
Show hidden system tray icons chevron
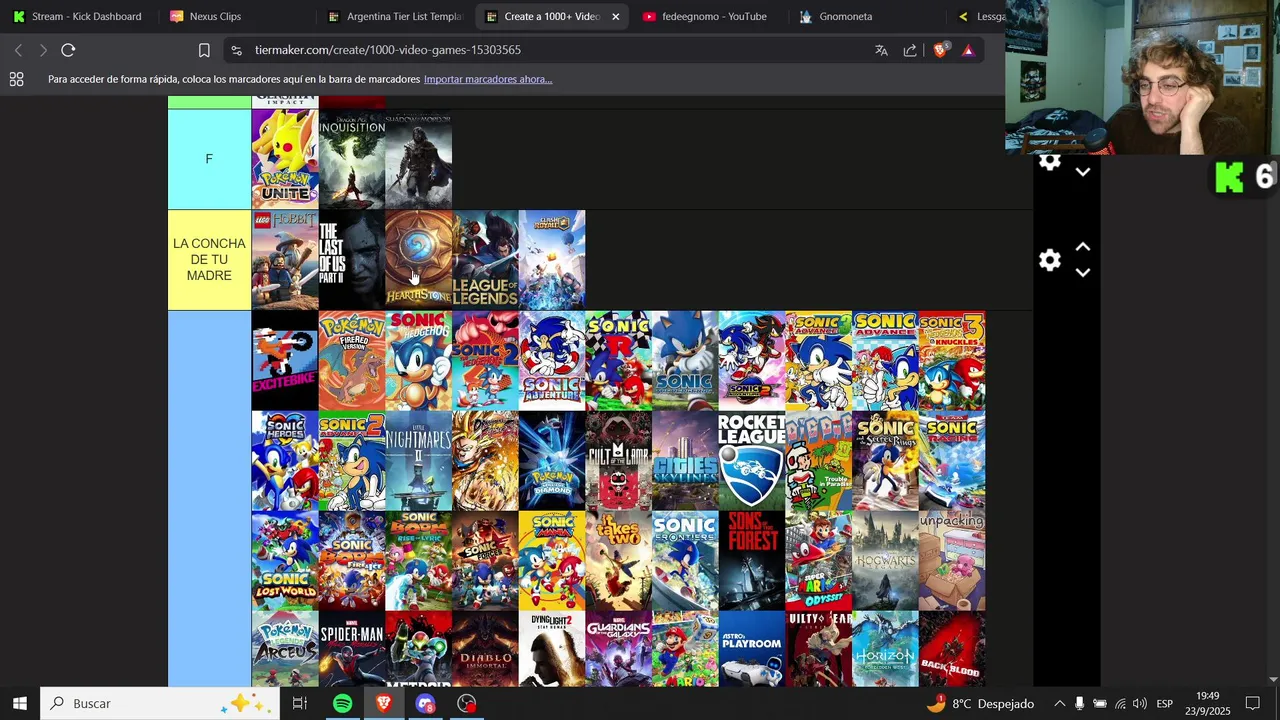click(x=1060, y=704)
